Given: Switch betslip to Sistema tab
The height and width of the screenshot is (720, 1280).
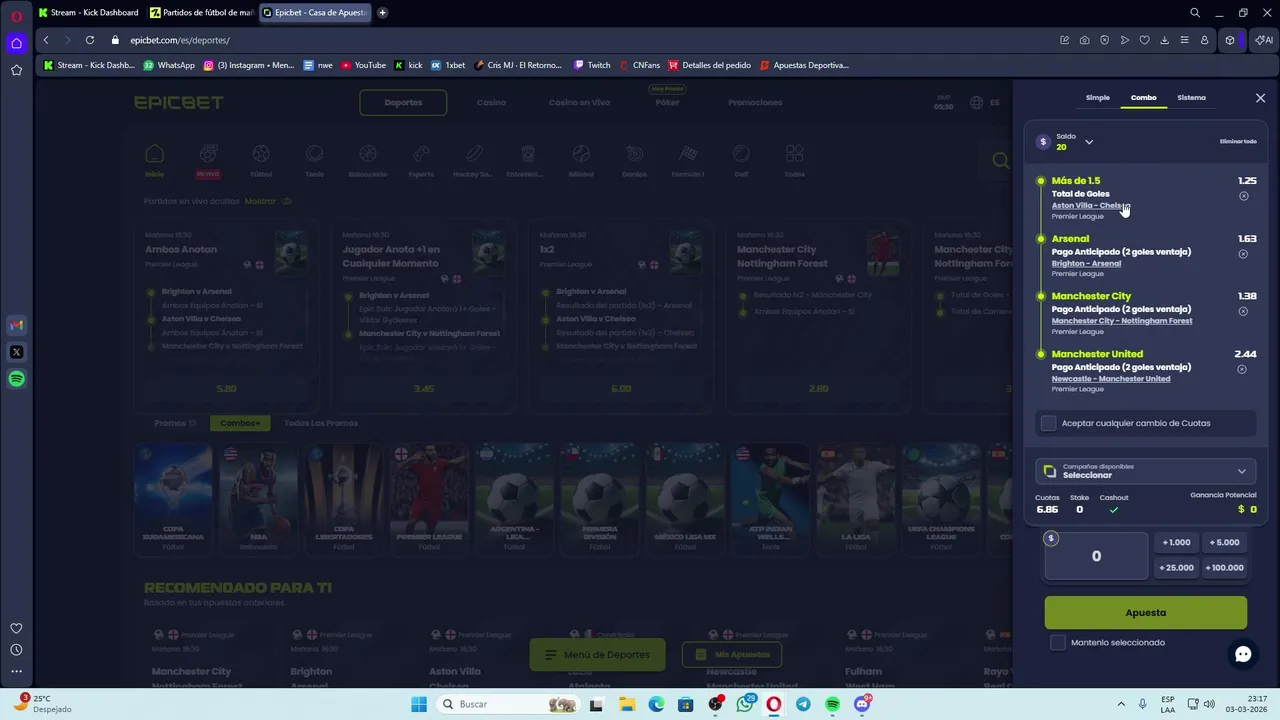Looking at the screenshot, I should pos(1191,98).
